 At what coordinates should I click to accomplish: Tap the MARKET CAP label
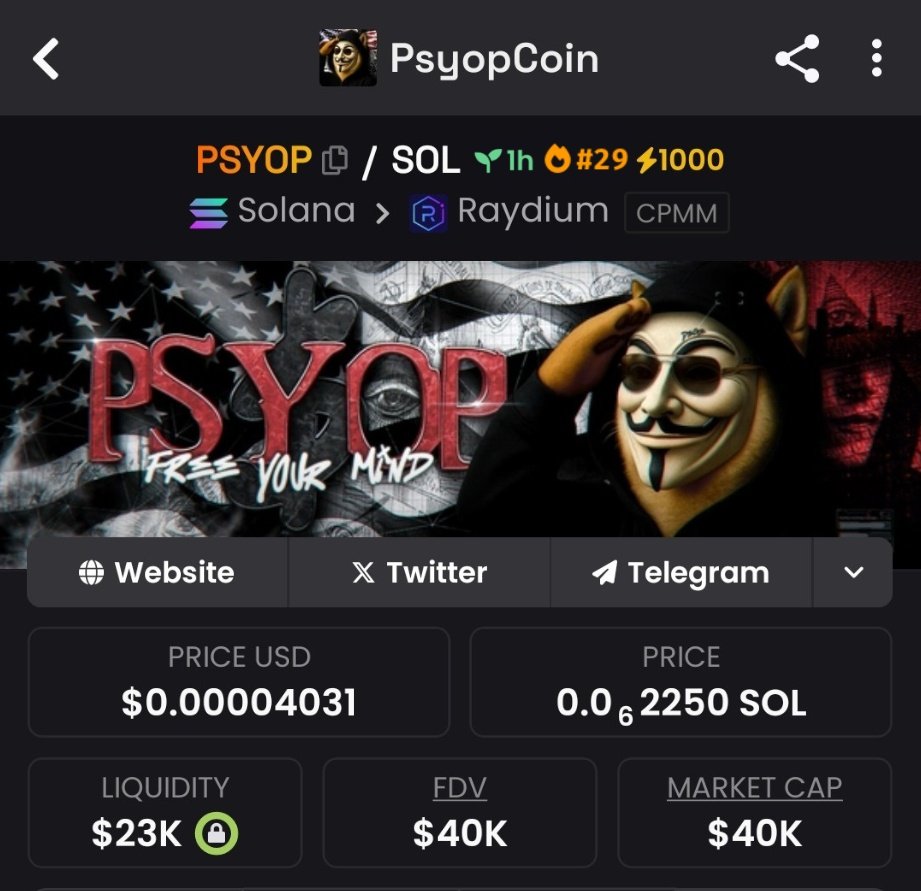tap(754, 788)
